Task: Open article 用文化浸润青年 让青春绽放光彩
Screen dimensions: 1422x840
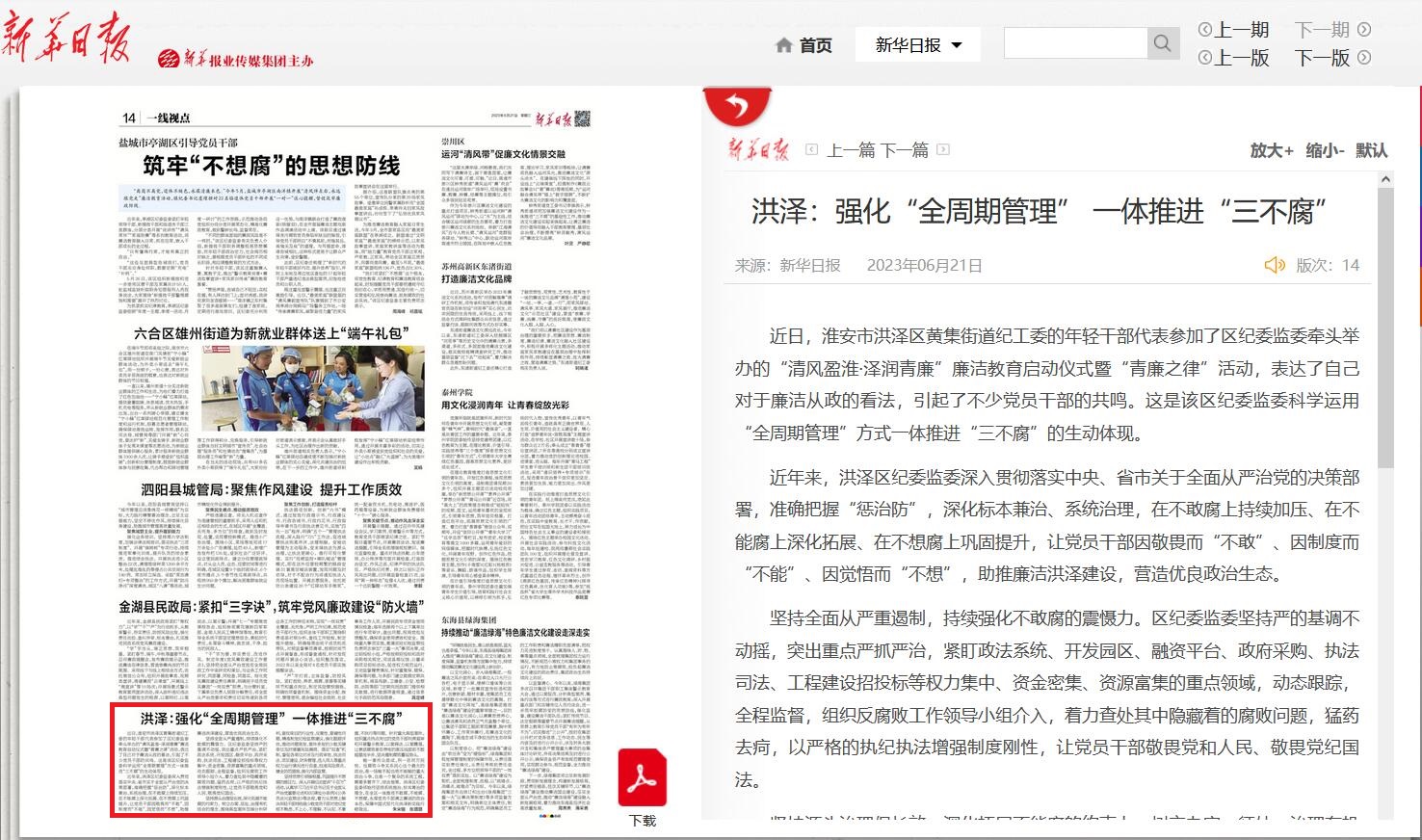Action: [x=505, y=405]
